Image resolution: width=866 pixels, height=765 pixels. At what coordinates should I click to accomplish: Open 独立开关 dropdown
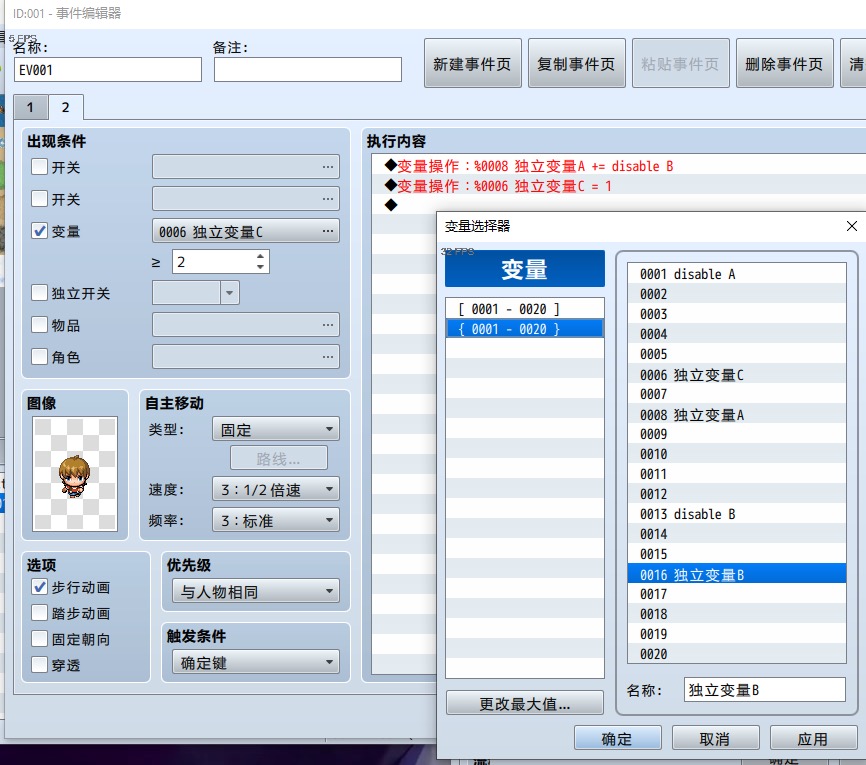pyautogui.click(x=196, y=293)
